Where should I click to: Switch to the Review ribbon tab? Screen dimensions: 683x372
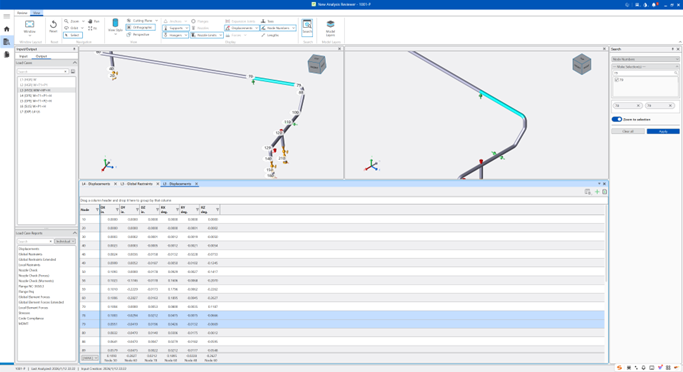tap(22, 13)
